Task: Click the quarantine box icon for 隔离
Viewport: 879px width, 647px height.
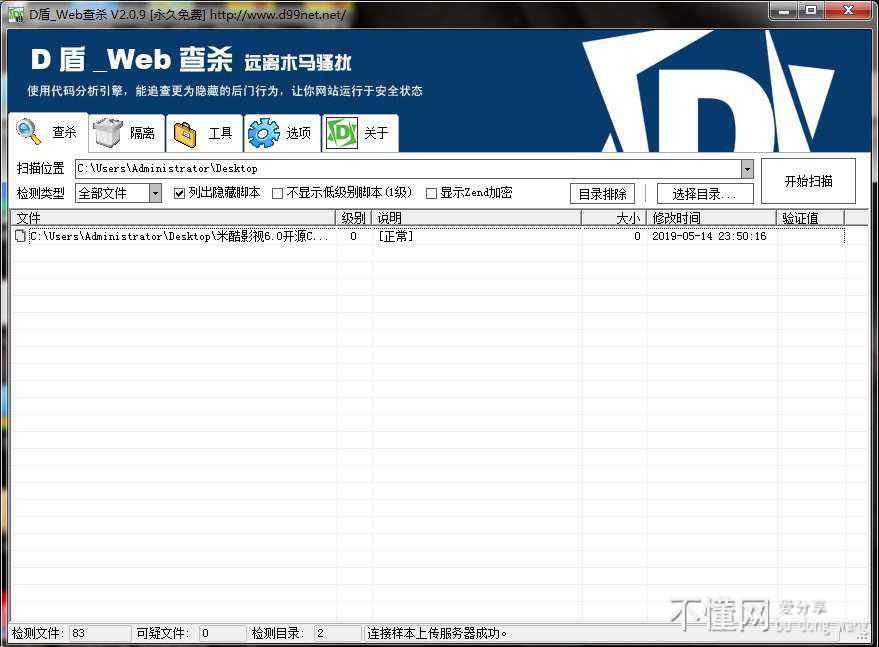Action: (107, 133)
